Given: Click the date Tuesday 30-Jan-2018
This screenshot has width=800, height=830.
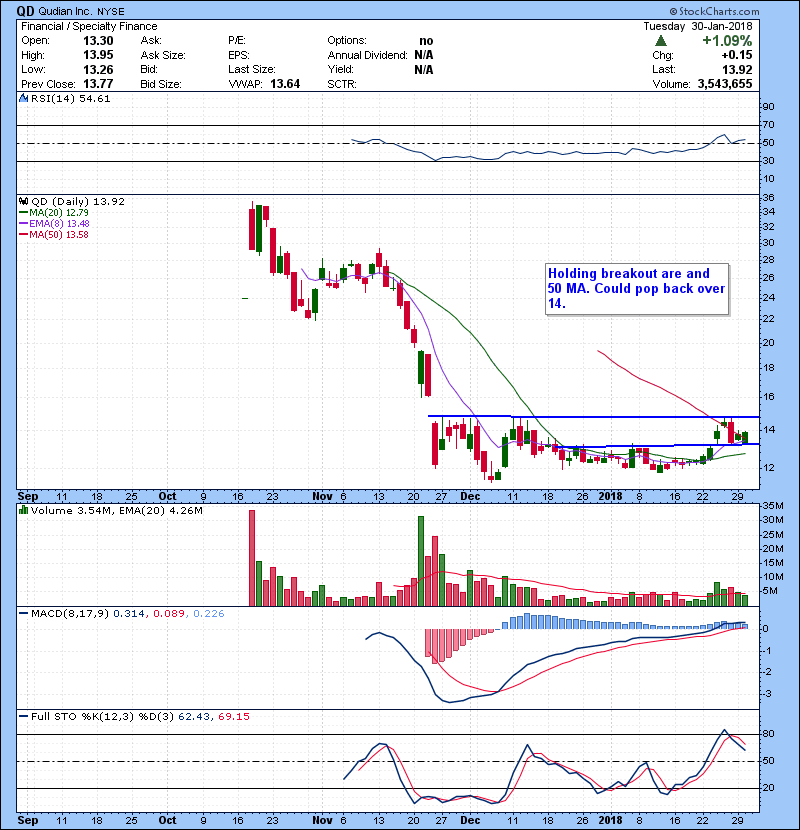Looking at the screenshot, I should pos(698,26).
